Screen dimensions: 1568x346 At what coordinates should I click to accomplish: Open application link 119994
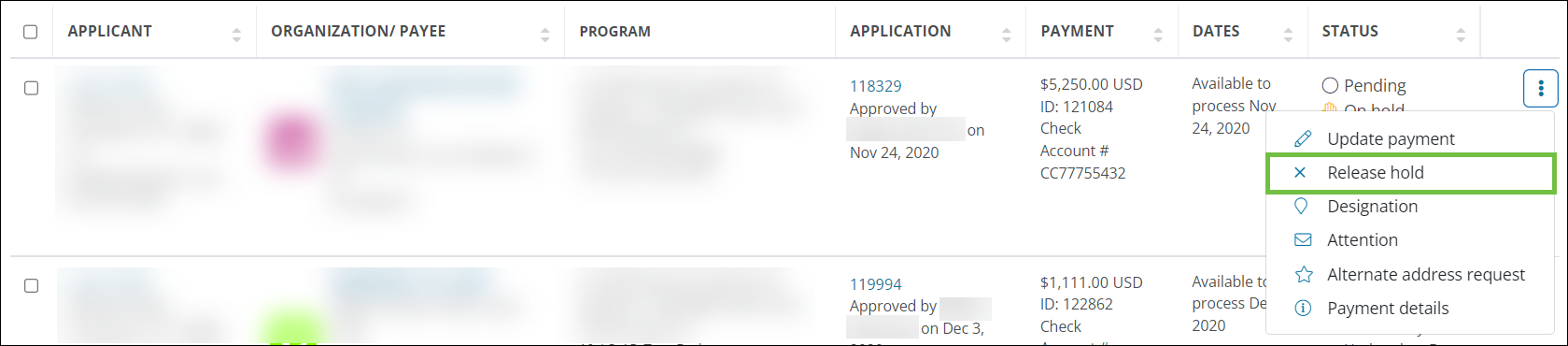pyautogui.click(x=875, y=284)
